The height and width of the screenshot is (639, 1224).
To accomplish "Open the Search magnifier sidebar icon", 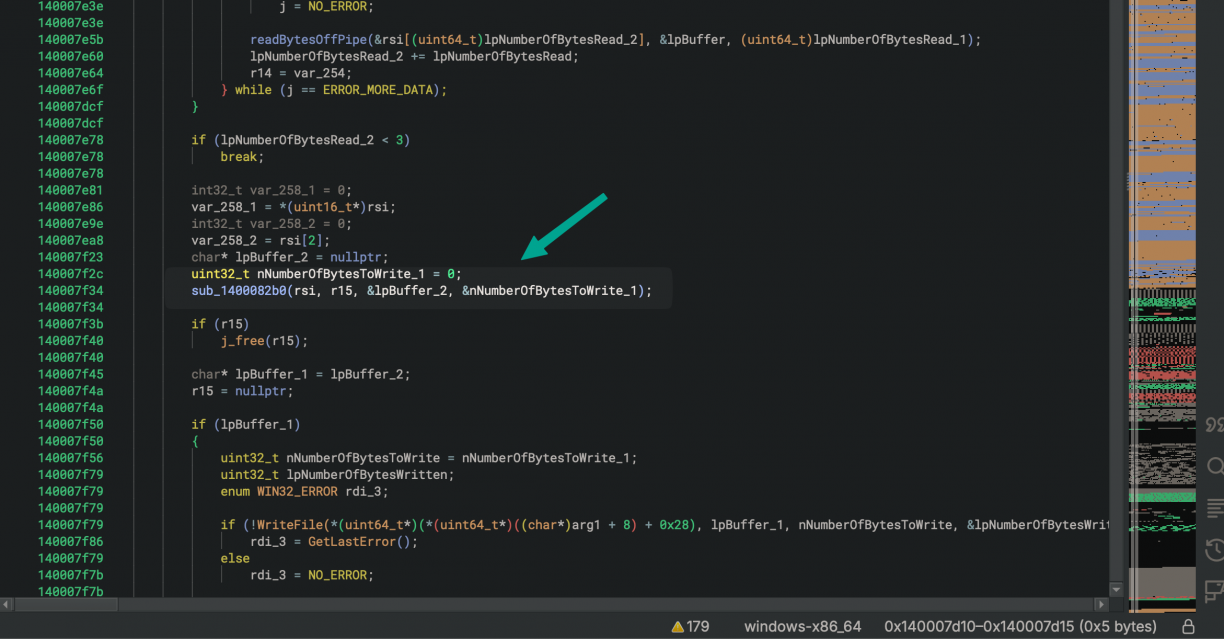I will click(x=1214, y=467).
